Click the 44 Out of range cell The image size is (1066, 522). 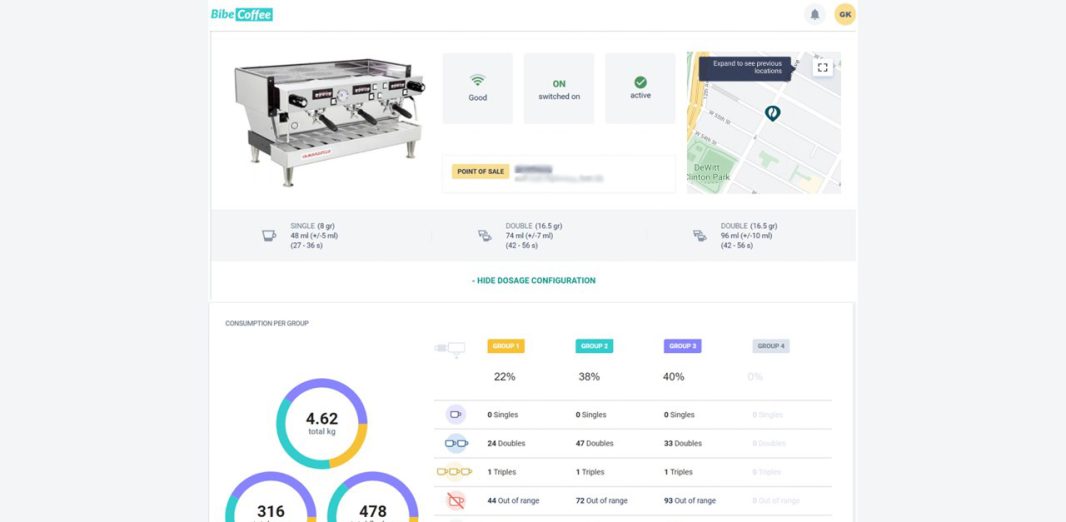[x=513, y=501]
